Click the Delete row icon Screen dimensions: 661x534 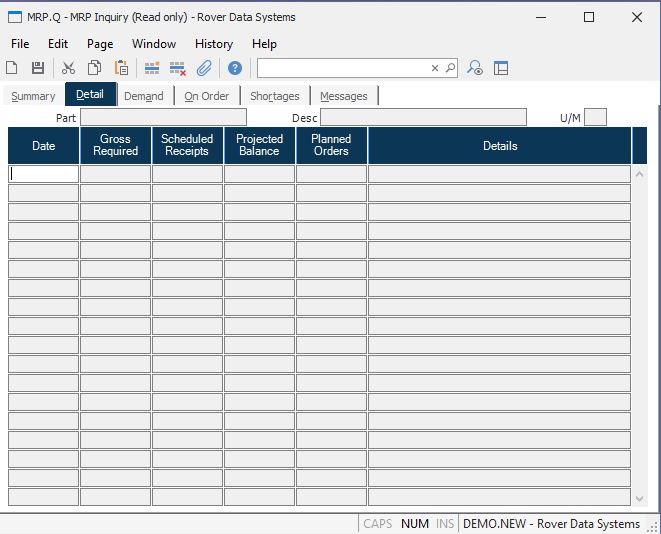pyautogui.click(x=178, y=68)
